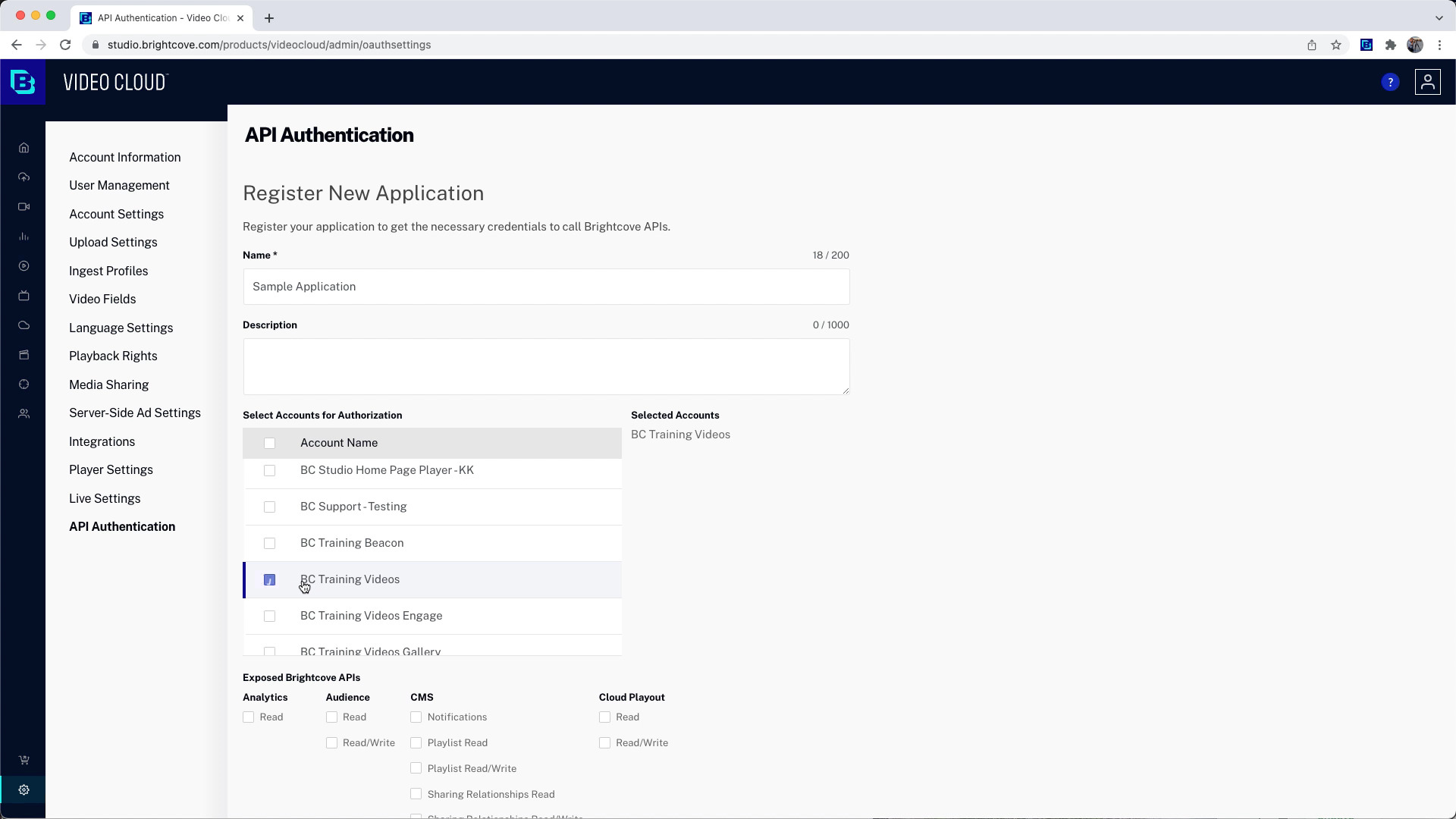Navigate back using browser back button
Screen dimensions: 1456x819
16,44
